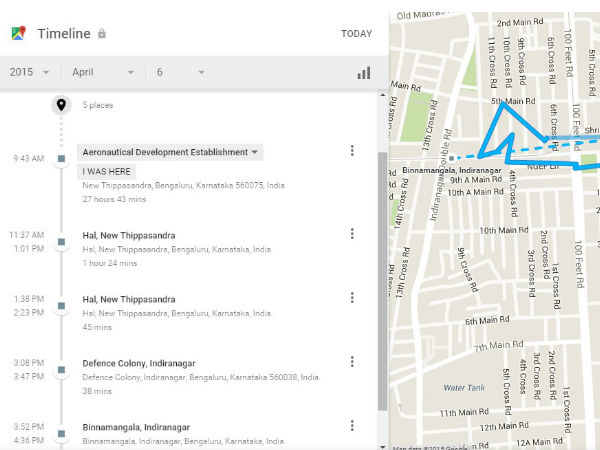The image size is (600, 450).
Task: Jump to TODAY in the timeline
Action: [x=356, y=34]
